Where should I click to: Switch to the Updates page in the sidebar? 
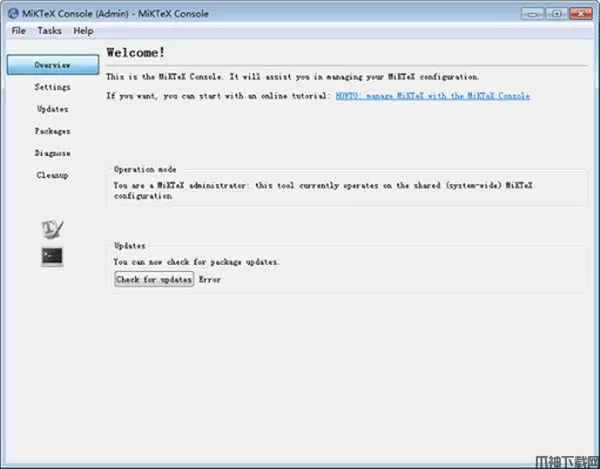point(52,109)
